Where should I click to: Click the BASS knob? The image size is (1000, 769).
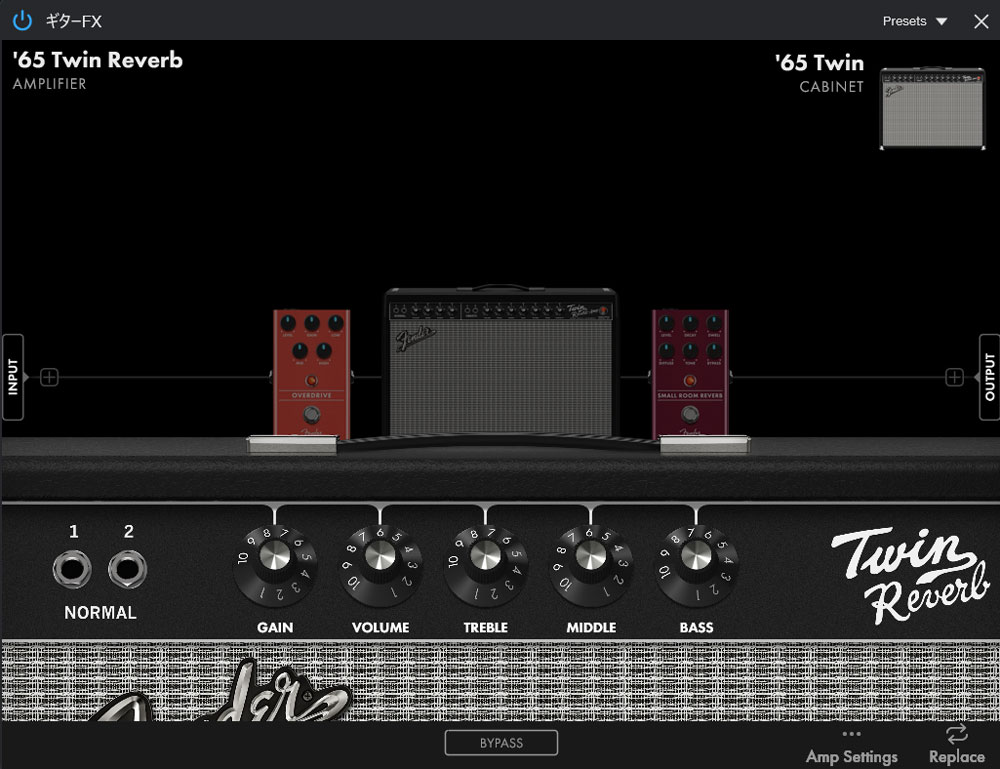point(696,566)
